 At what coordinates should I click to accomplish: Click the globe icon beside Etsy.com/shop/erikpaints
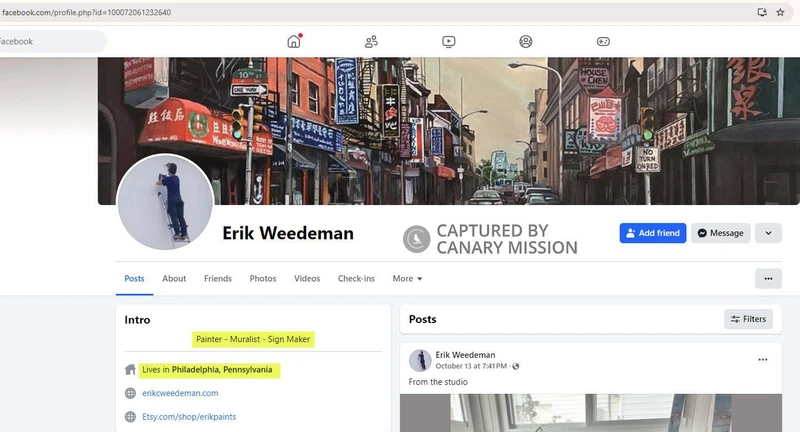pos(130,417)
